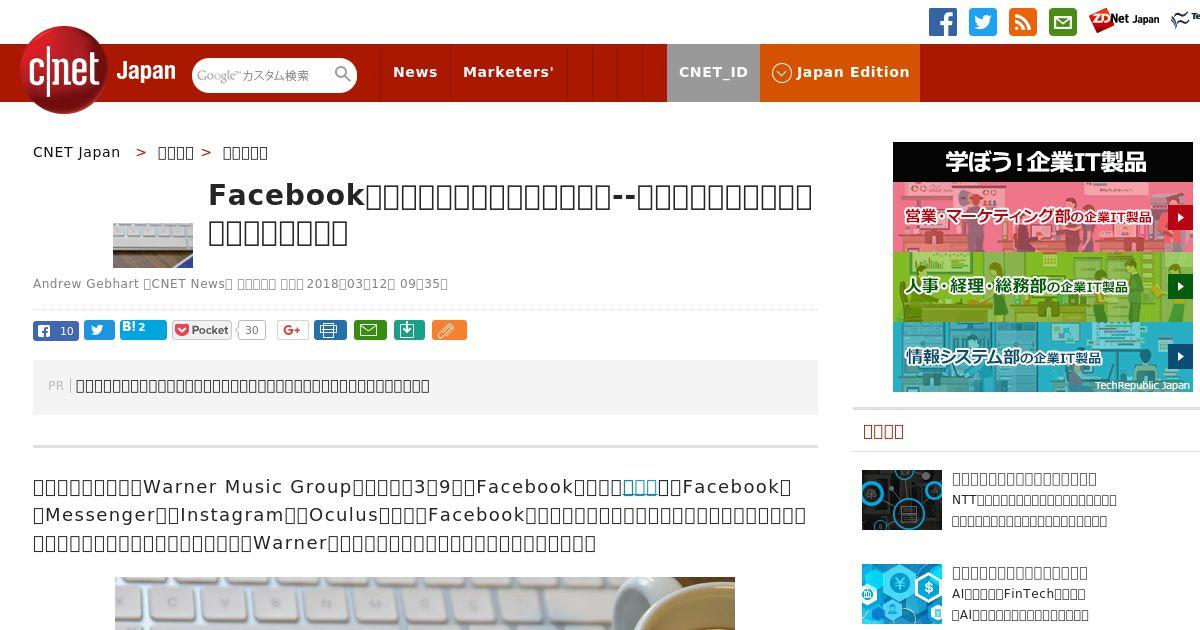
Task: Open the Facebook icon in the top bar
Action: (x=943, y=22)
